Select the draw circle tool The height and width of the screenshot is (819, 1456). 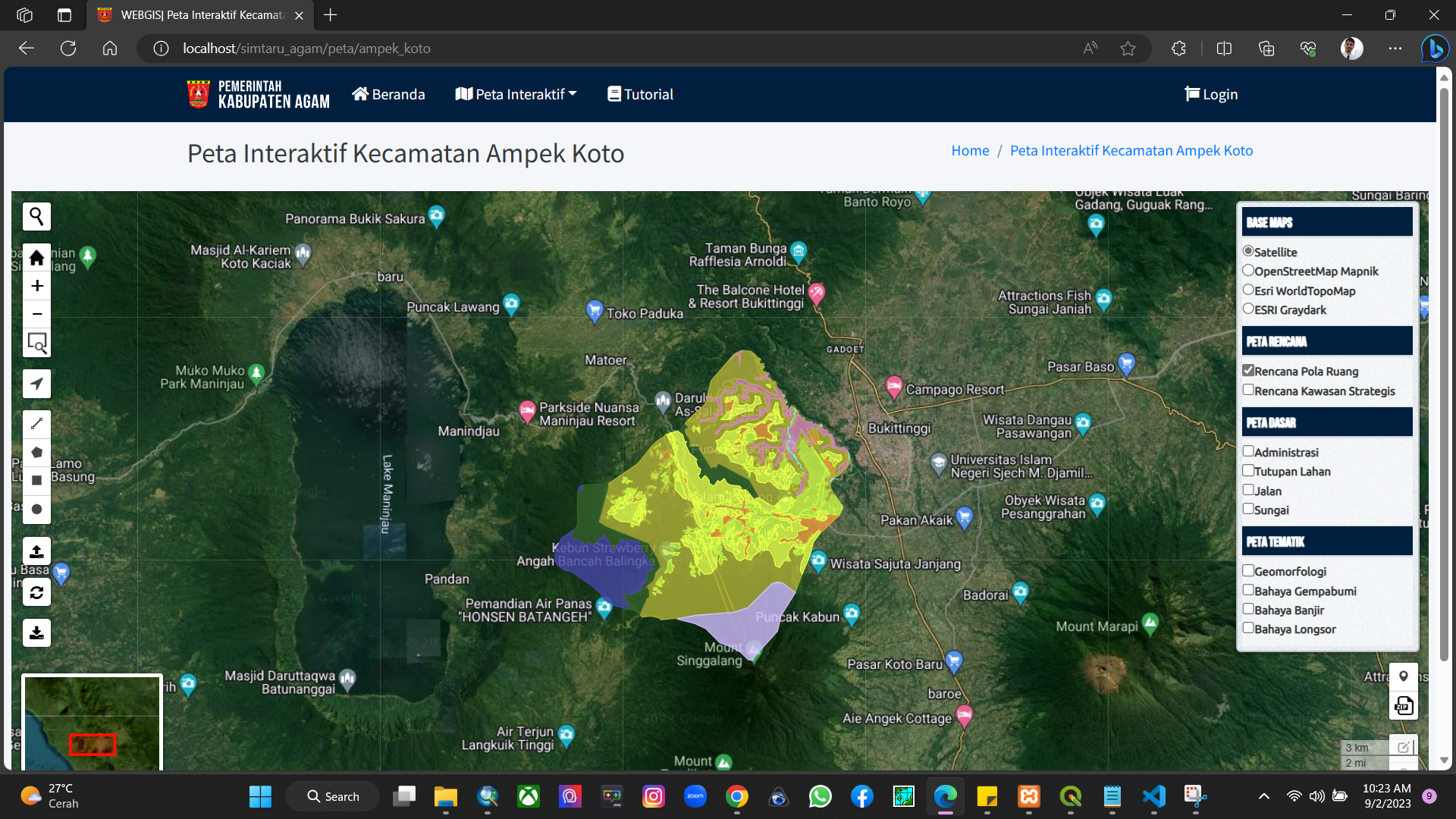[x=36, y=510]
